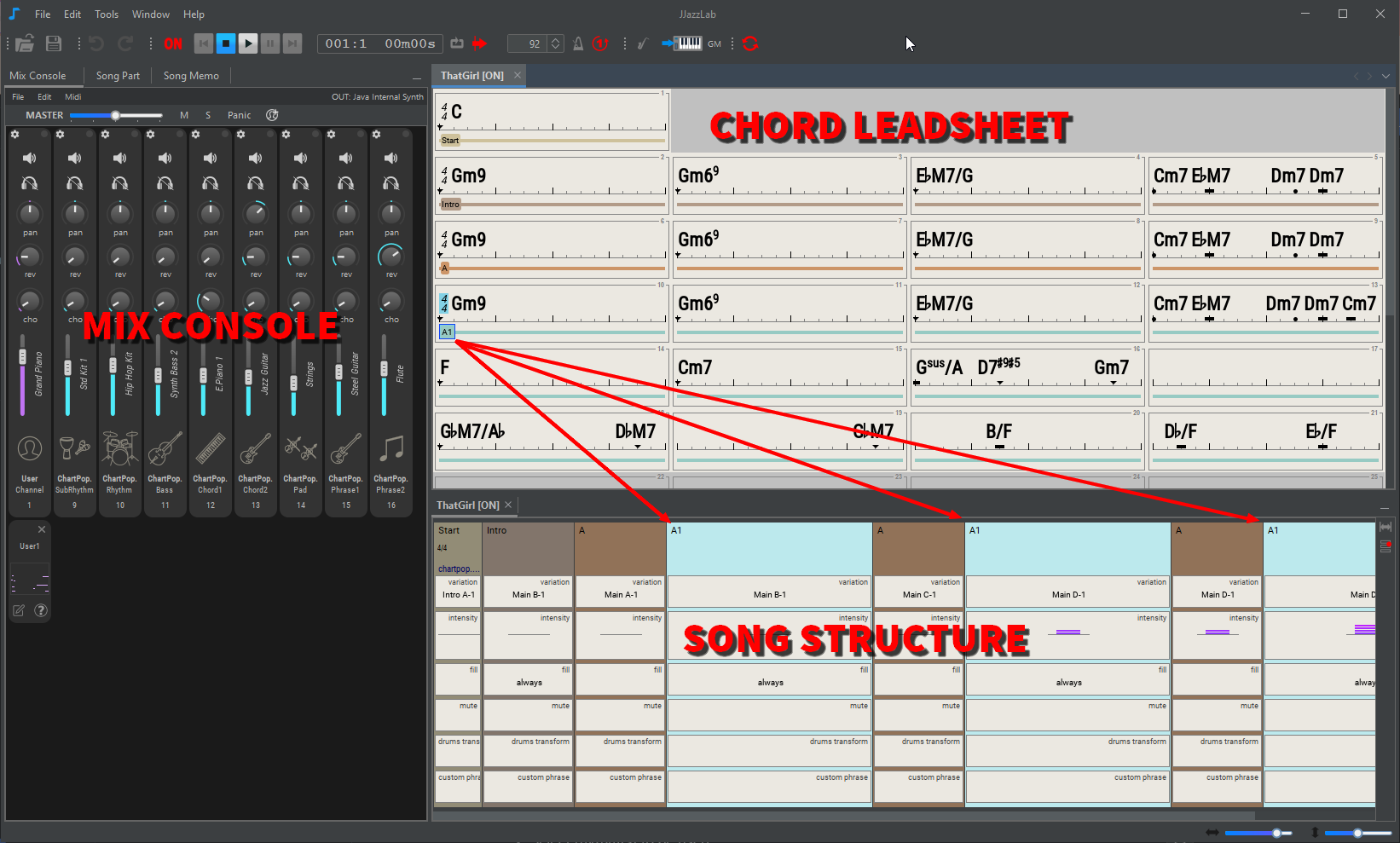Click the metronome icon in toolbar
1400x843 pixels.
(578, 43)
